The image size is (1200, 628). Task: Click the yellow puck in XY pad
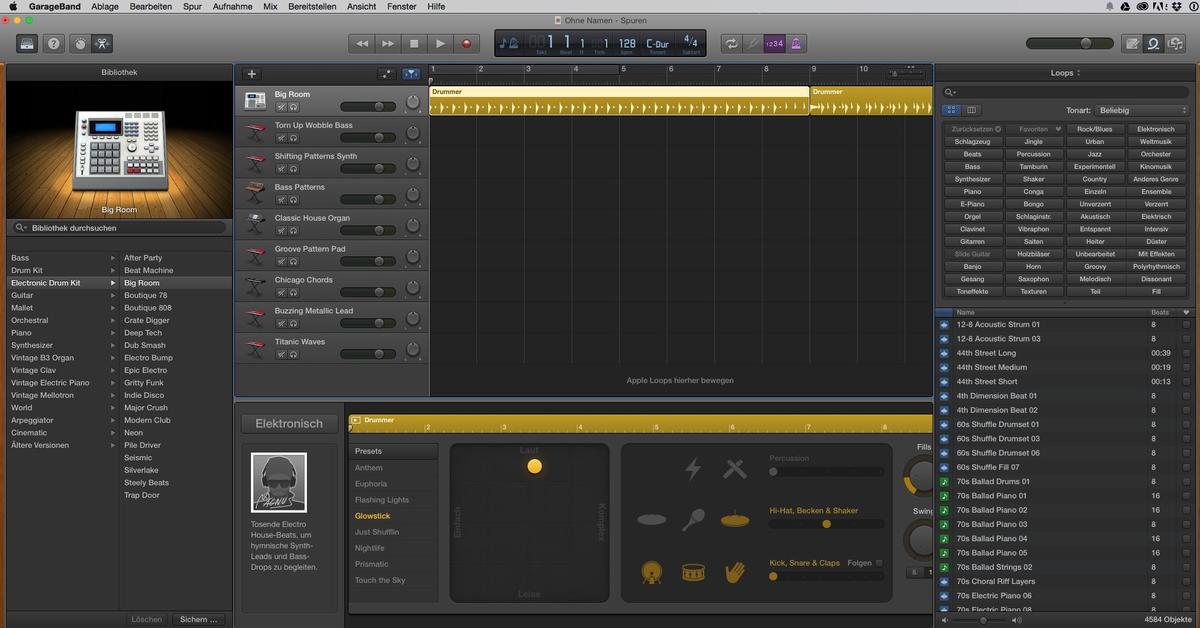[x=534, y=466]
